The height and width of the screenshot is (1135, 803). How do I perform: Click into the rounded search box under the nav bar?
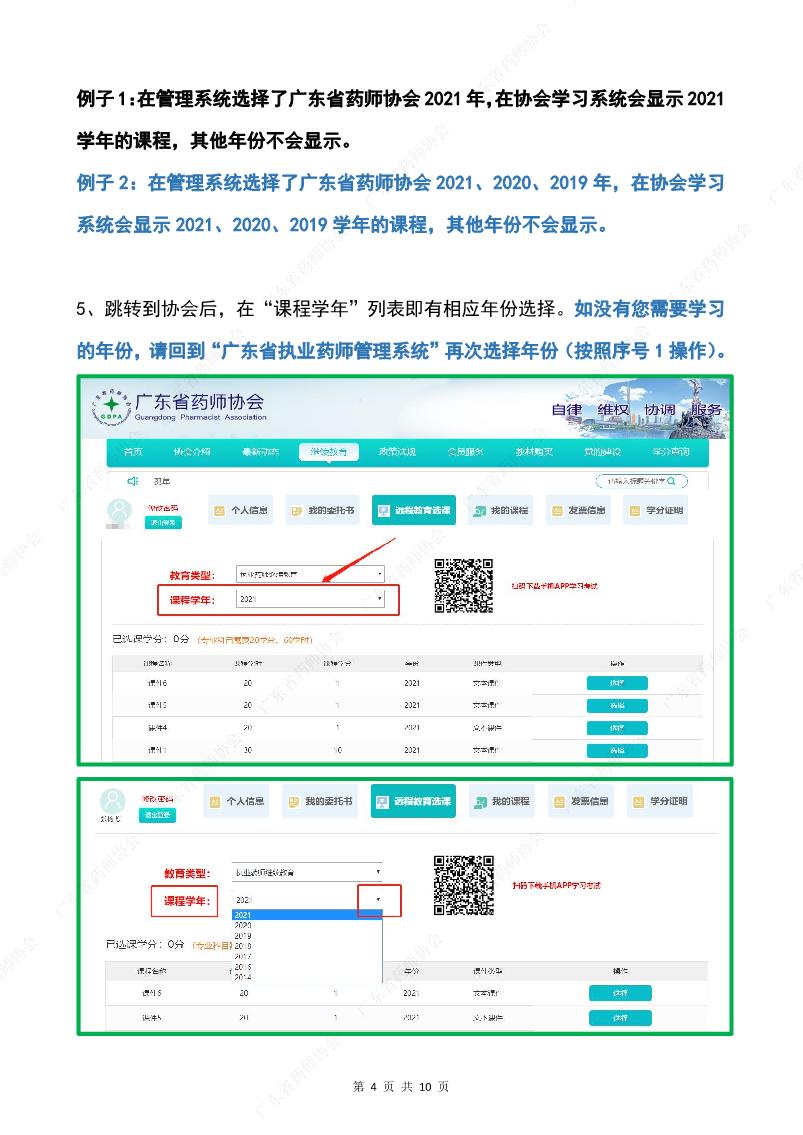click(642, 481)
